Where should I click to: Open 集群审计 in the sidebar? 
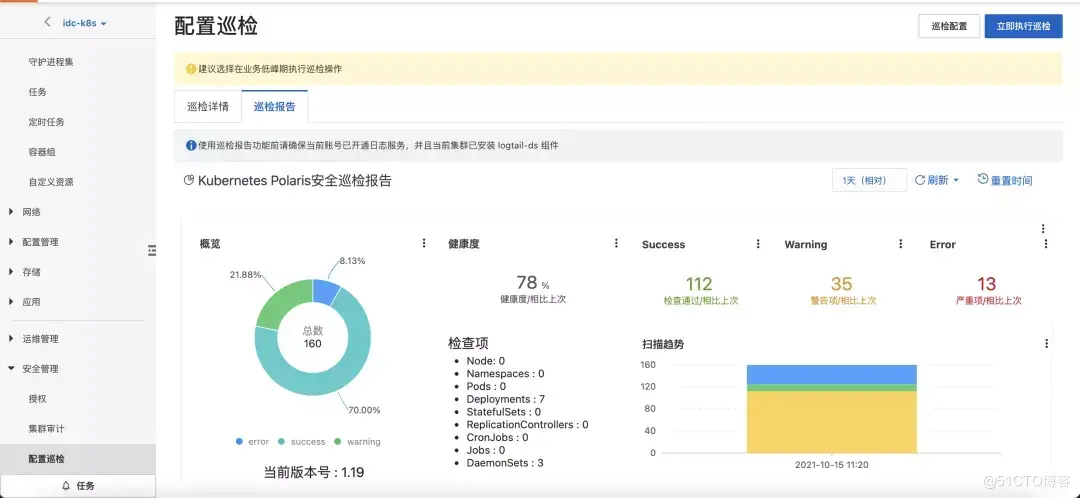click(x=46, y=428)
